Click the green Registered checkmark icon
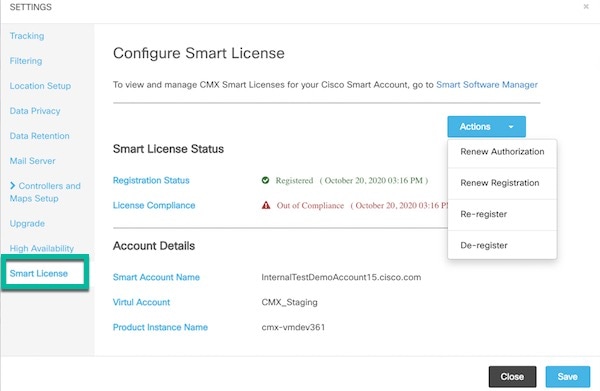 265,180
